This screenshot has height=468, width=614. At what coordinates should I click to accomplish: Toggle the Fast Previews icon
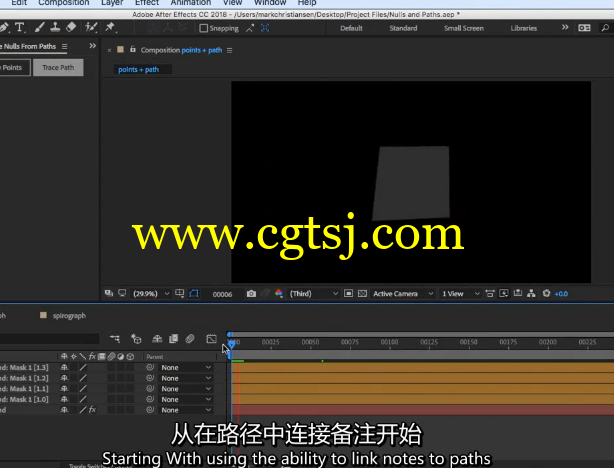tap(504, 293)
